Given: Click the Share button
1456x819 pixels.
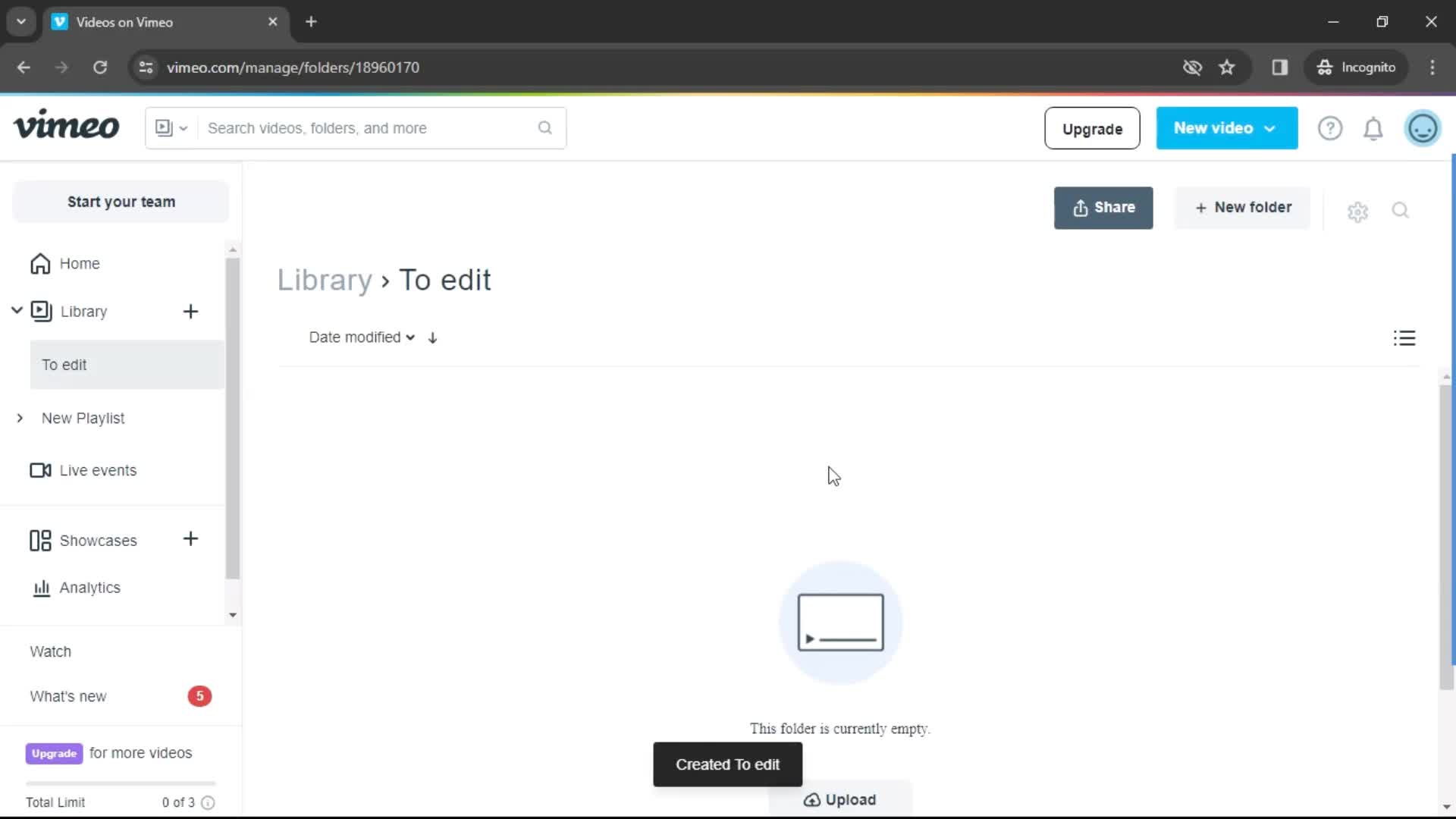Looking at the screenshot, I should (1104, 207).
